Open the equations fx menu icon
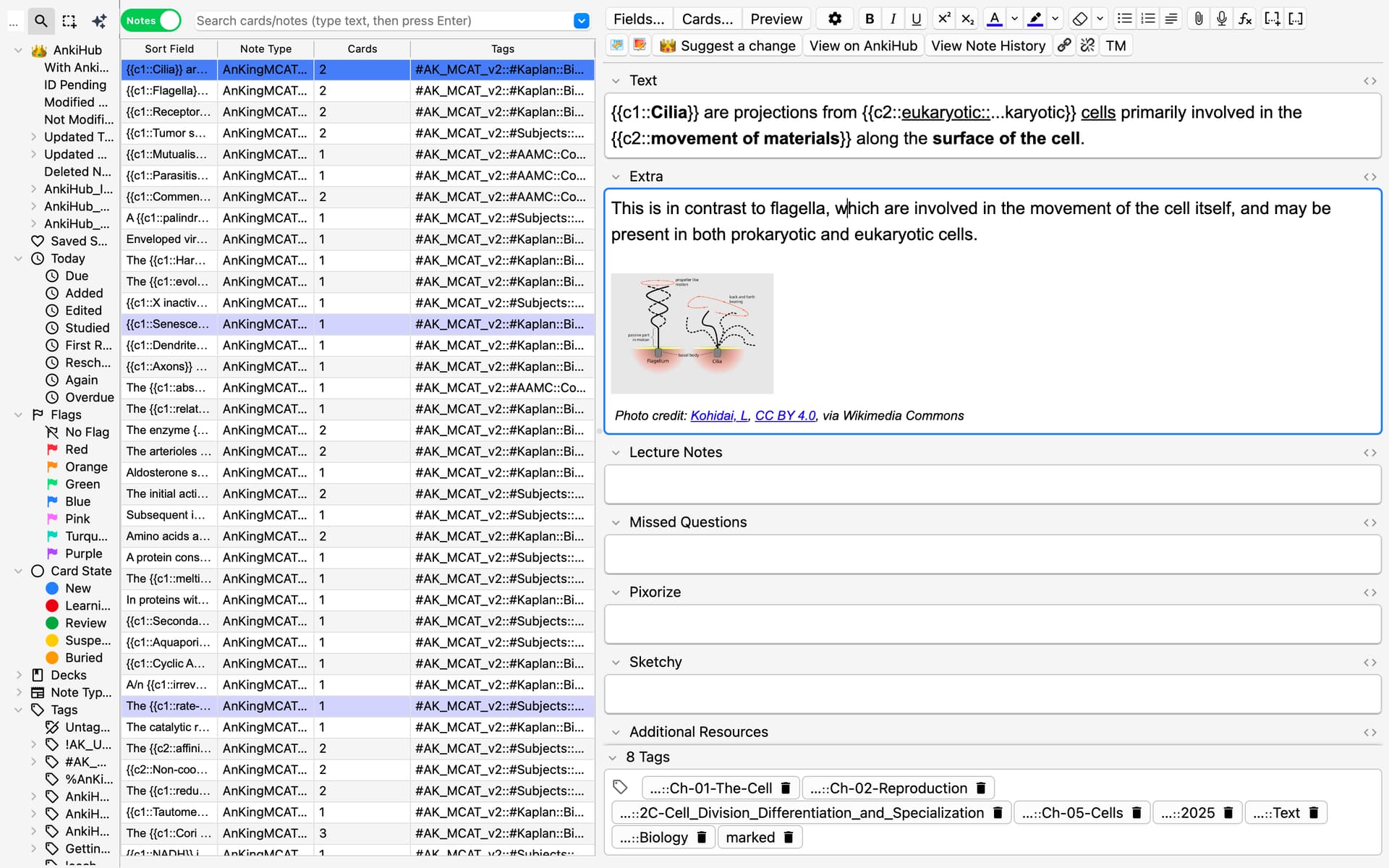1389x868 pixels. (x=1245, y=19)
